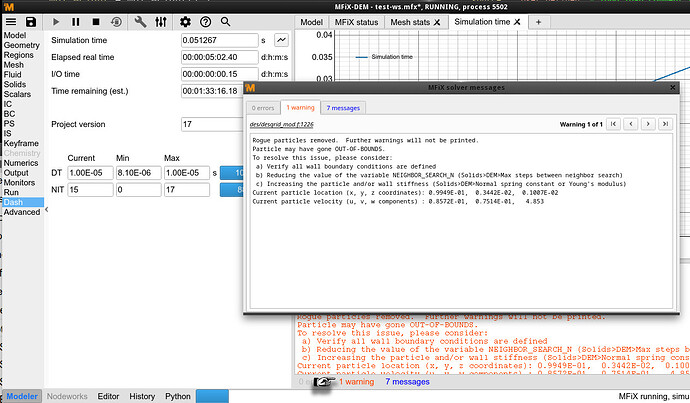Image resolution: width=690 pixels, height=403 pixels.
Task: Pause the running simulation
Action: [76, 22]
